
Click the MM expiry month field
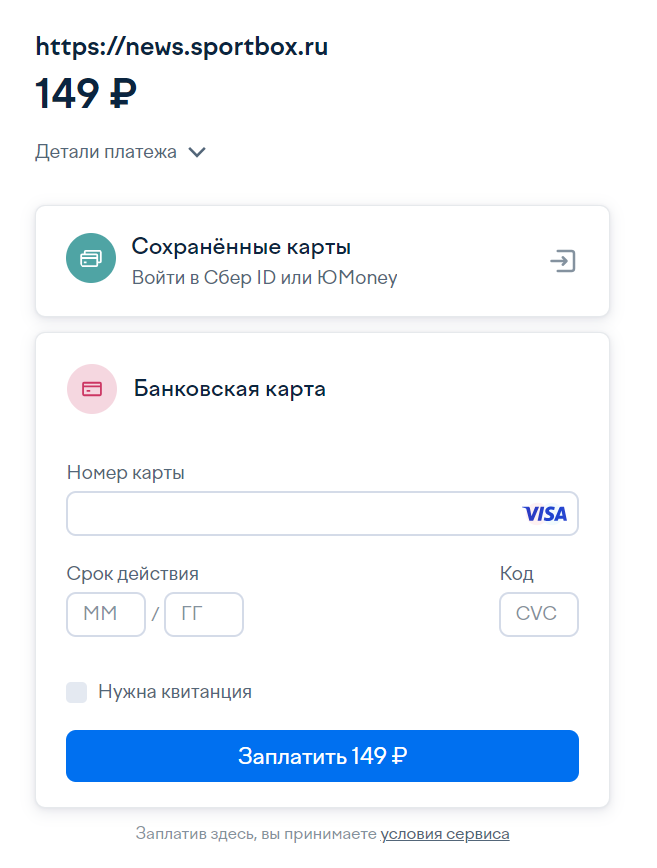(x=105, y=614)
